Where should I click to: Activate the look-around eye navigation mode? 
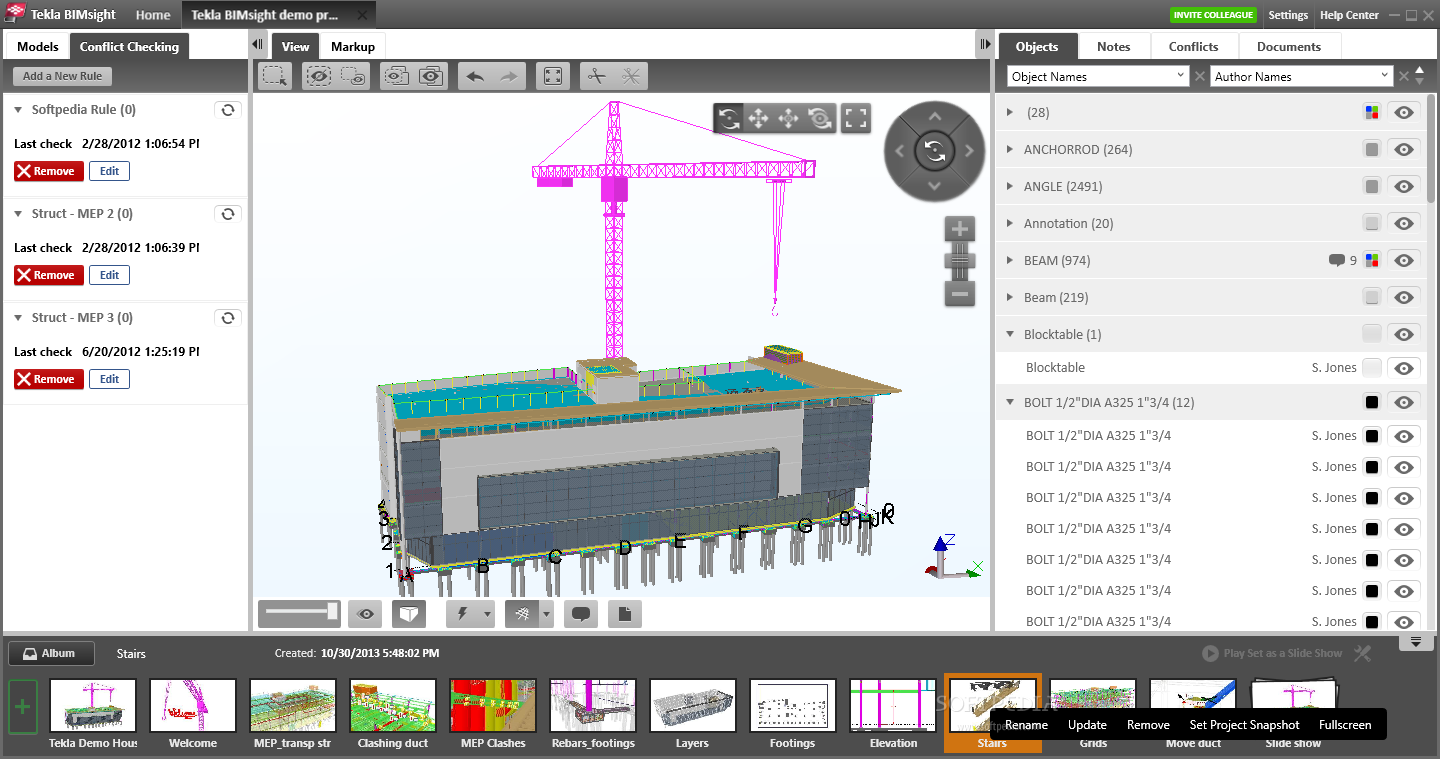click(x=820, y=119)
